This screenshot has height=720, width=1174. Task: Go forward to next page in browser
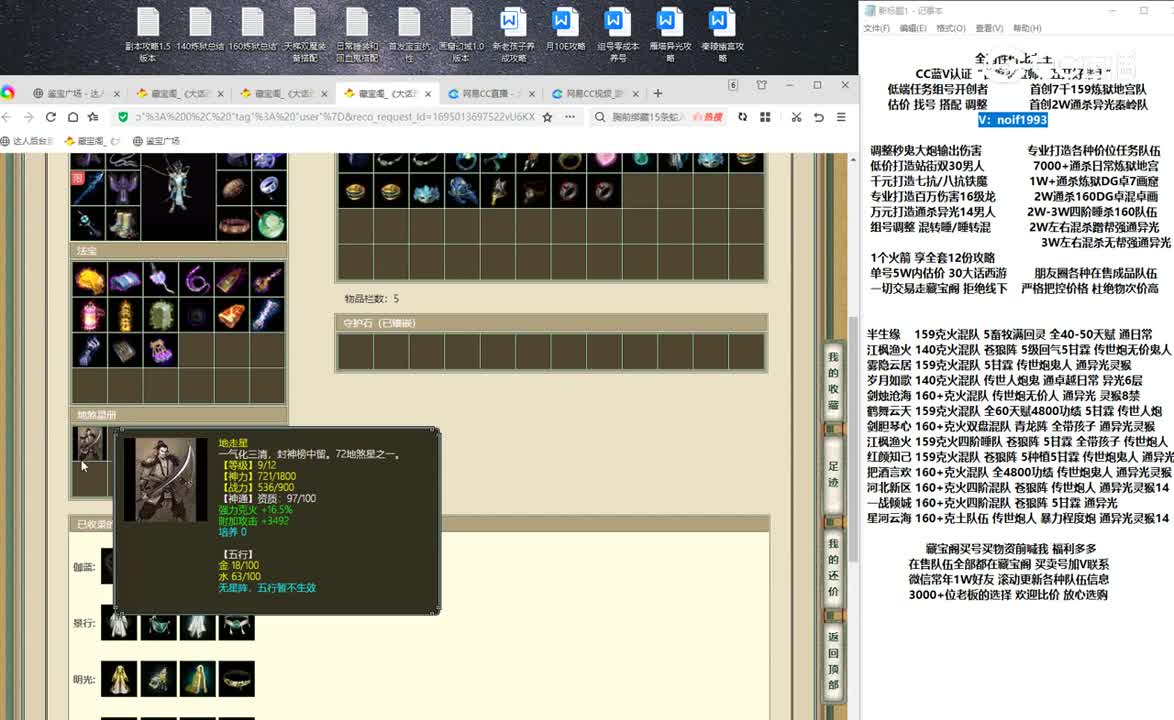pyautogui.click(x=28, y=117)
